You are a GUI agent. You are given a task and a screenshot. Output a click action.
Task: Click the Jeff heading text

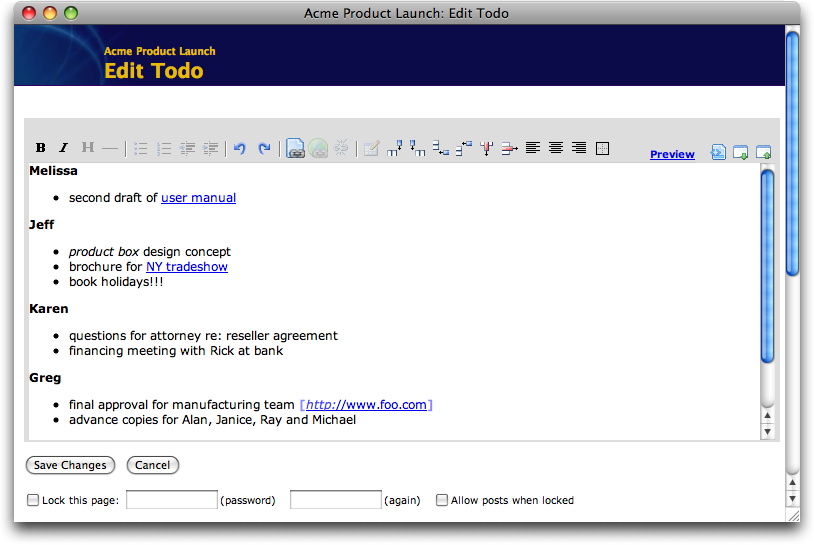[42, 225]
